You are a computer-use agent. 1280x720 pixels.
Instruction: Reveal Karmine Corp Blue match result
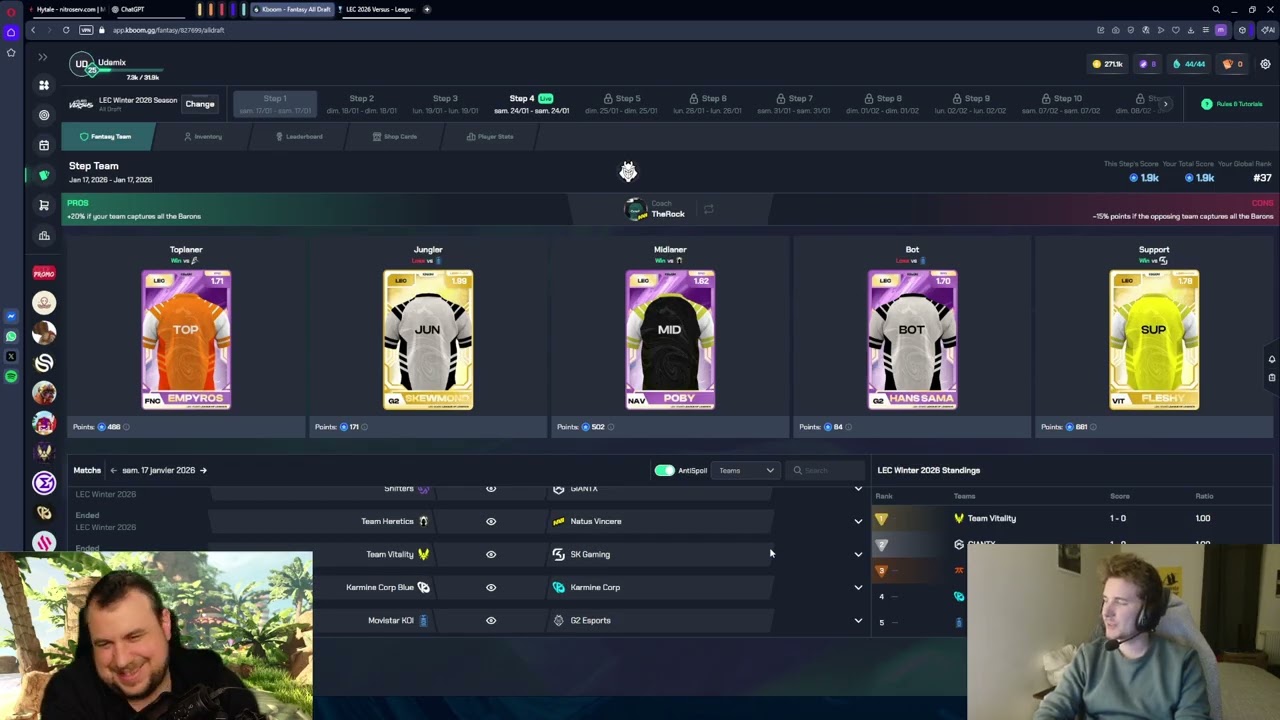pyautogui.click(x=491, y=587)
